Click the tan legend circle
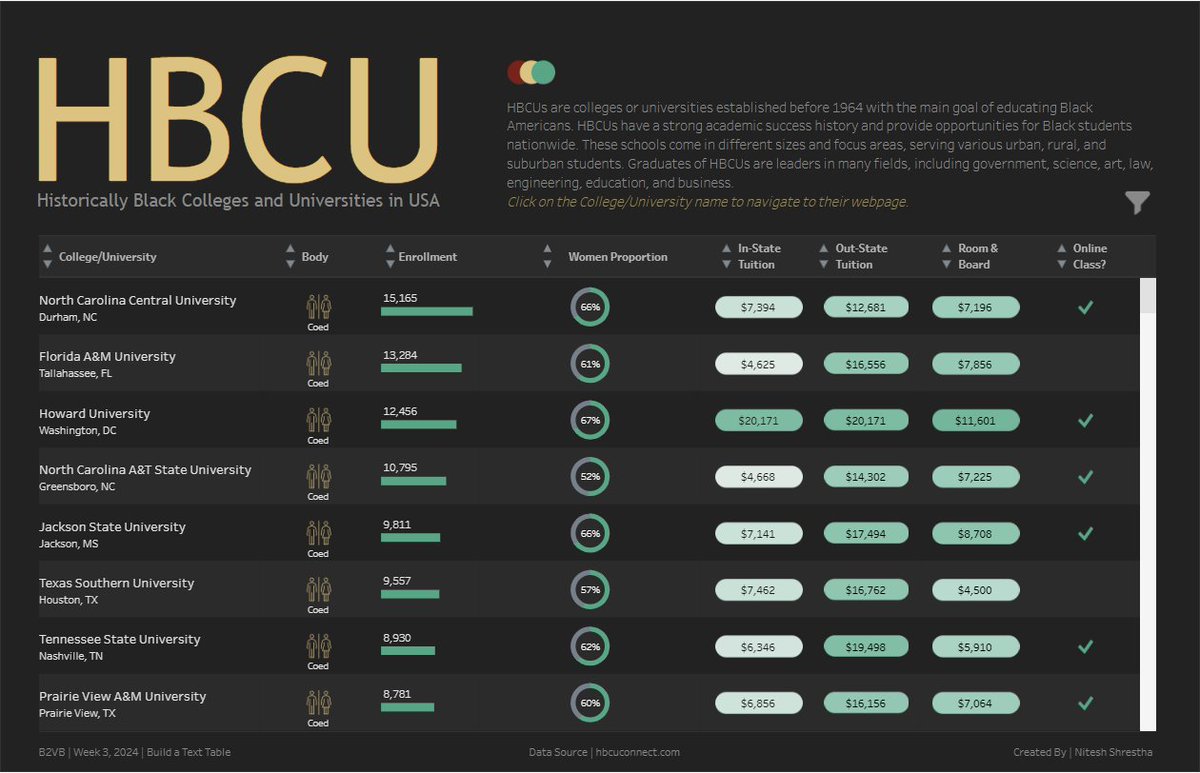Viewport: 1200px width, 773px height. pos(529,72)
